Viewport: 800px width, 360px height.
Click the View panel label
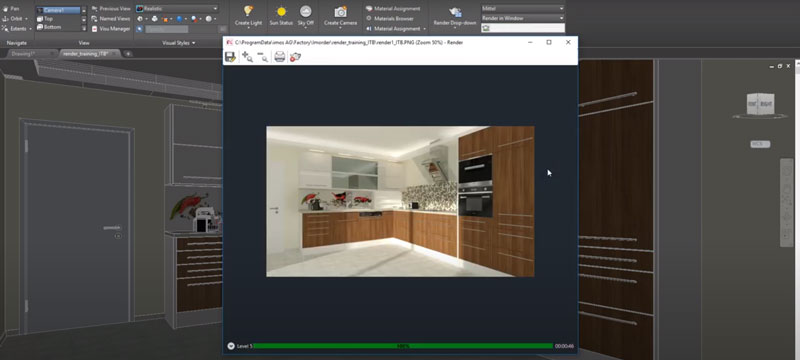point(84,43)
